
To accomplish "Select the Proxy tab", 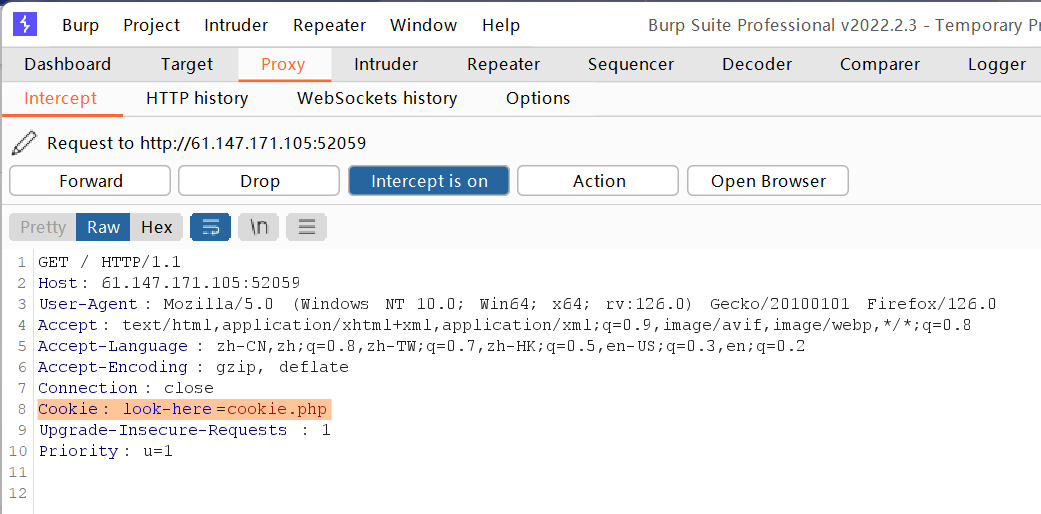I will pos(283,64).
